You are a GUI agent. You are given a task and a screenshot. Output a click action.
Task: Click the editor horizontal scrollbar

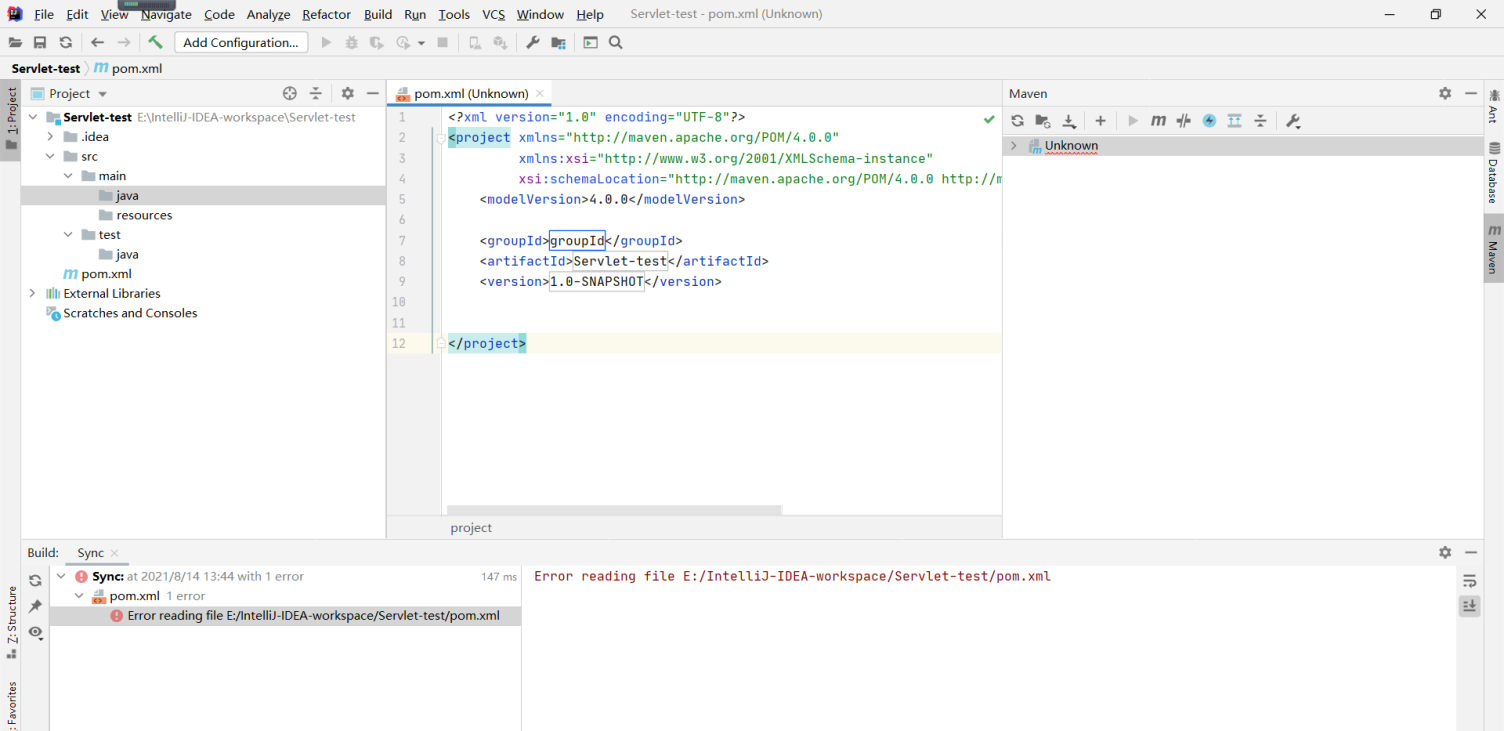(614, 510)
